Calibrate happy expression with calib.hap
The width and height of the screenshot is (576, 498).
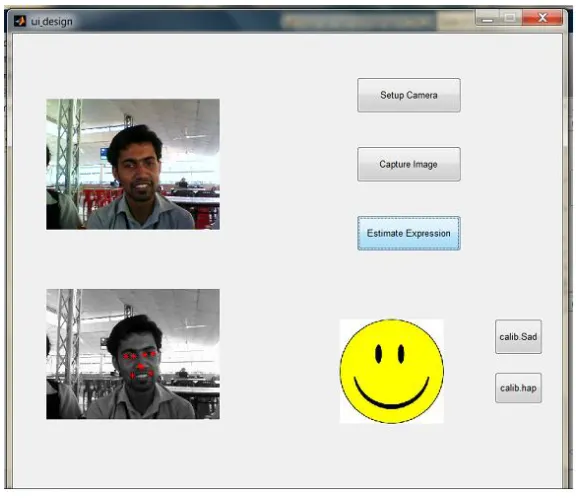[x=518, y=388]
